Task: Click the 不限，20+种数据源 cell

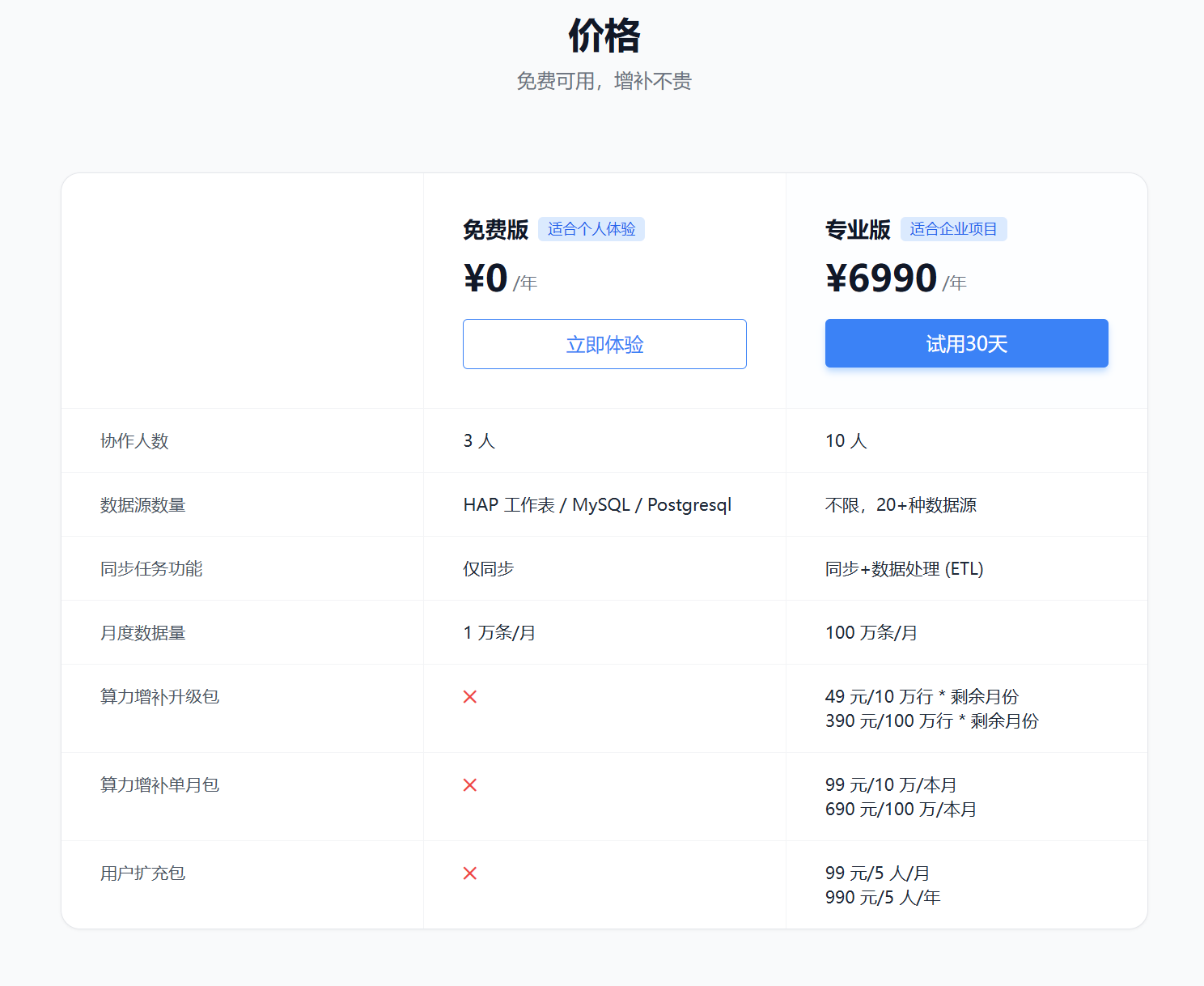Action: click(901, 505)
